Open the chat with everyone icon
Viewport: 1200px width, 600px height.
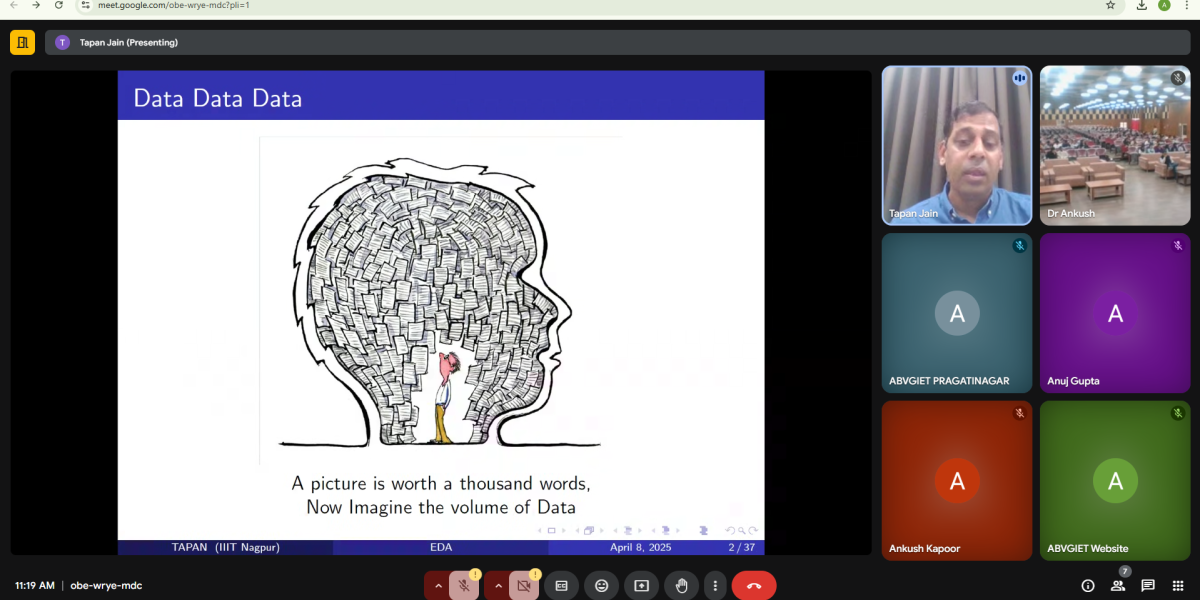coord(1148,585)
